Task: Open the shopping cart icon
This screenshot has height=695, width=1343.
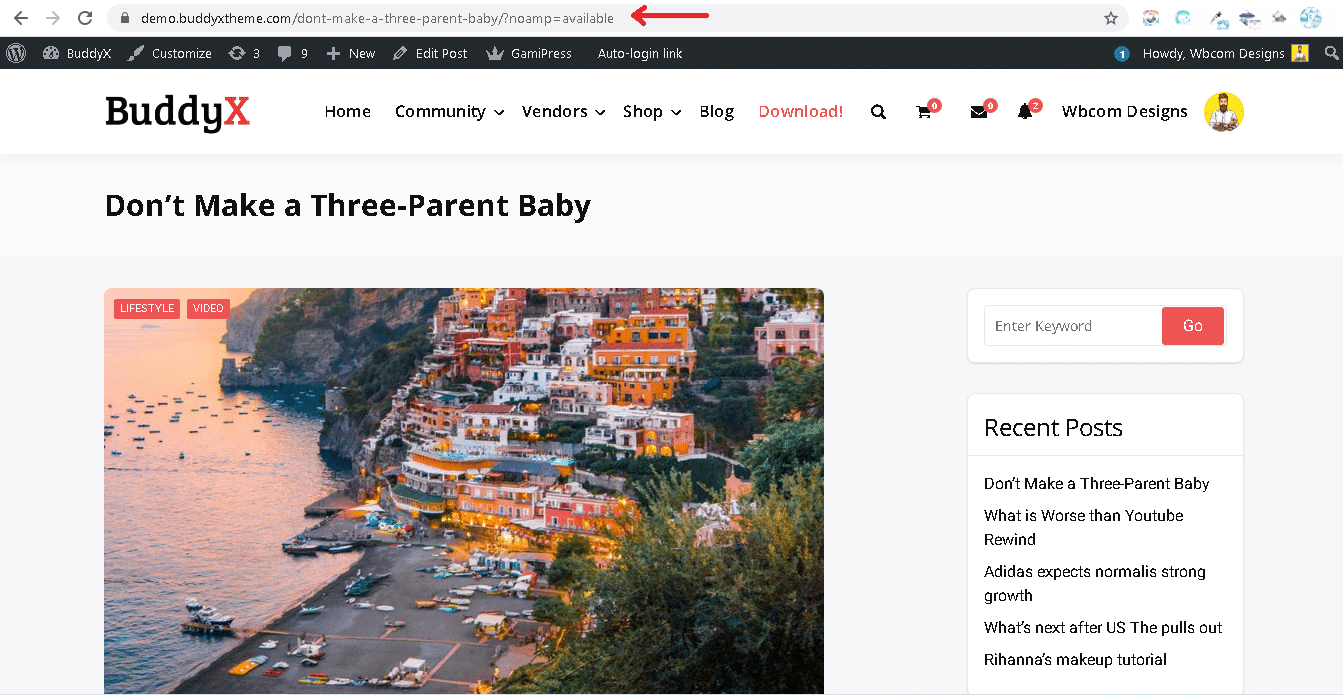Action: point(925,112)
